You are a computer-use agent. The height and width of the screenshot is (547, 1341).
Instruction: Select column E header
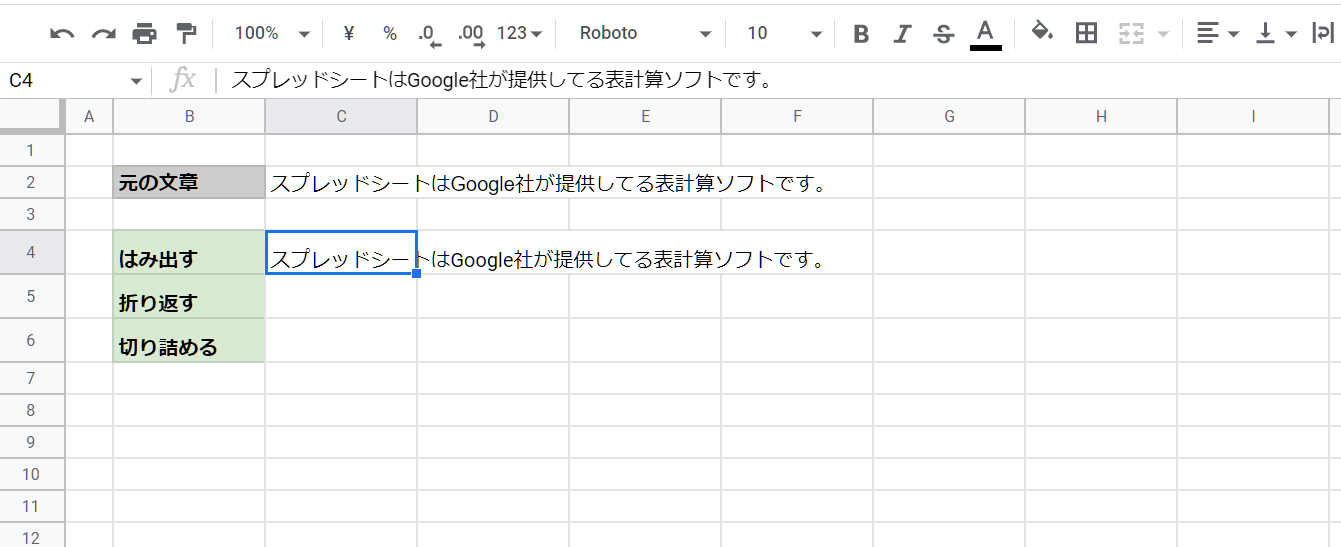pos(645,117)
